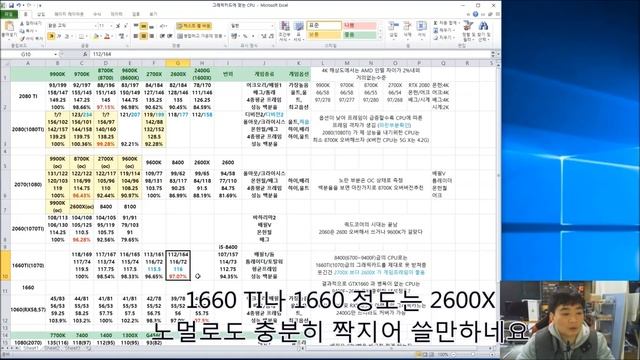Cut the selection with the scissors icon
Image resolution: width=640 pixels, height=360 pixels.
(31, 24)
